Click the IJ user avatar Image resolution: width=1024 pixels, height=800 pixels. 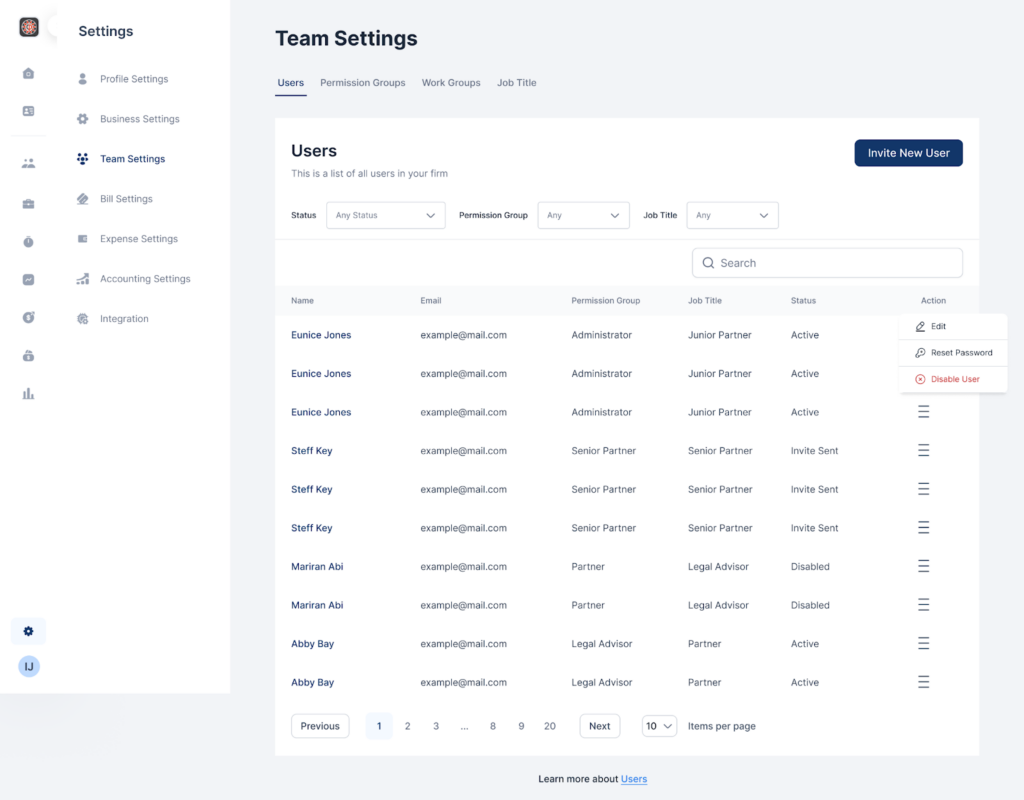point(29,666)
